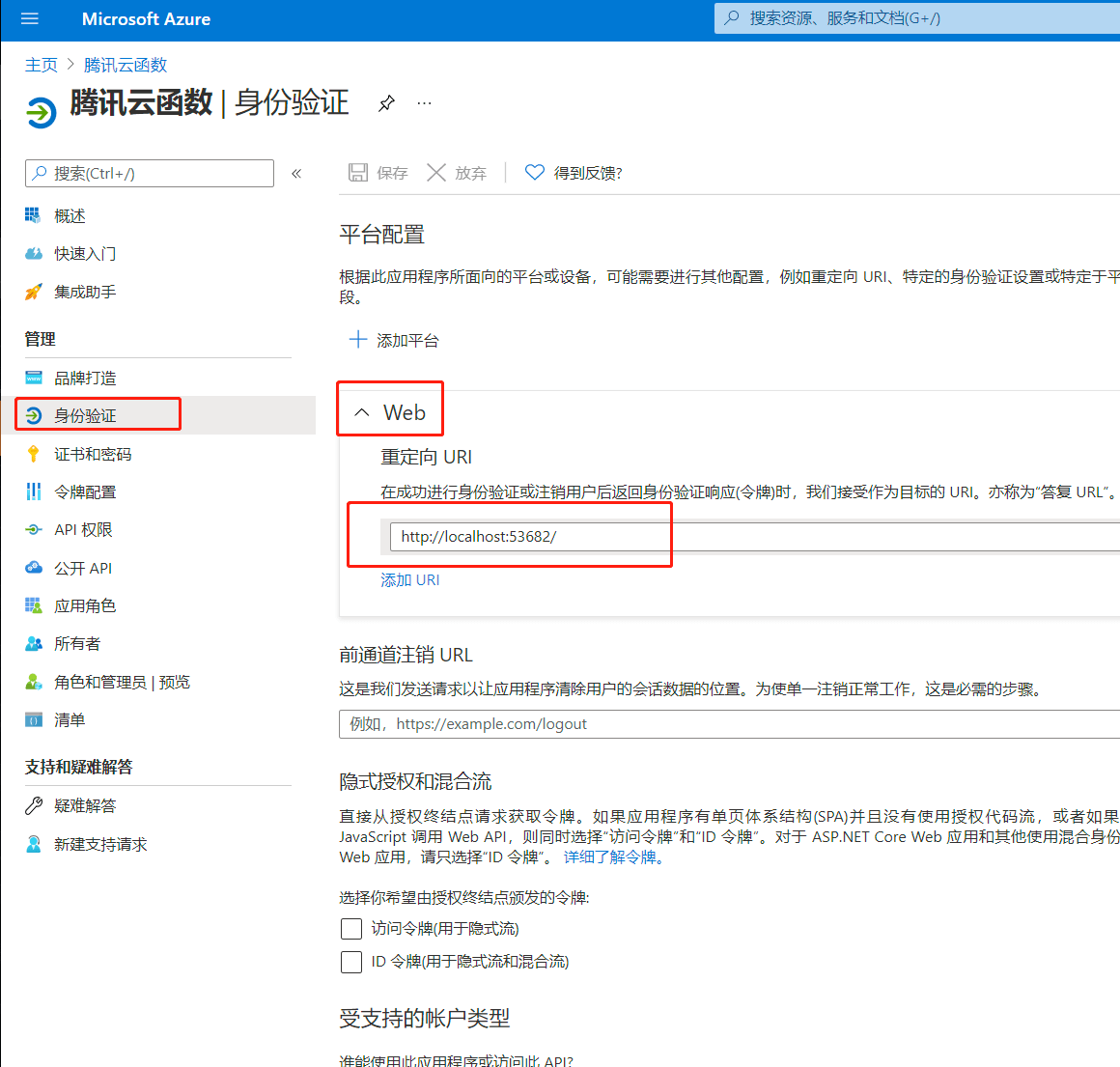Click the 快速入门 cloud icon

coord(34,254)
